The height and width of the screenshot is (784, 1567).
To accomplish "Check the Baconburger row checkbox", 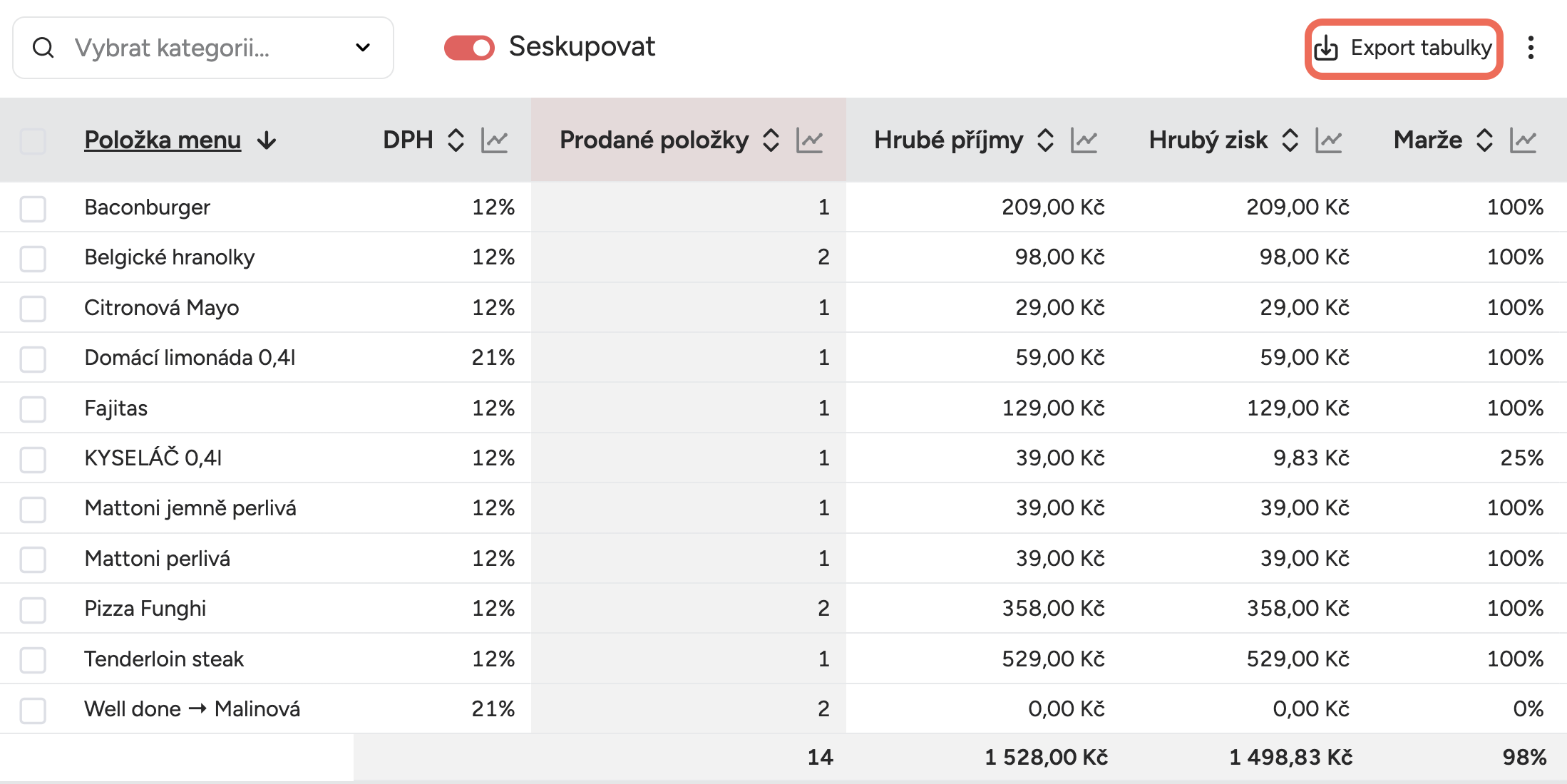I will 33,208.
